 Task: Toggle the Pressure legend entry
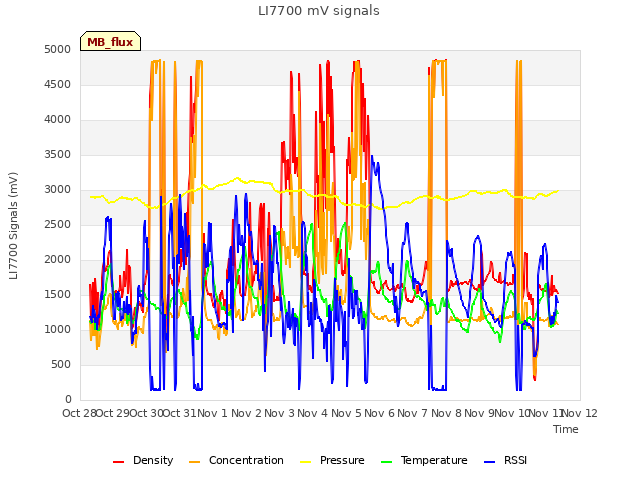(x=332, y=460)
